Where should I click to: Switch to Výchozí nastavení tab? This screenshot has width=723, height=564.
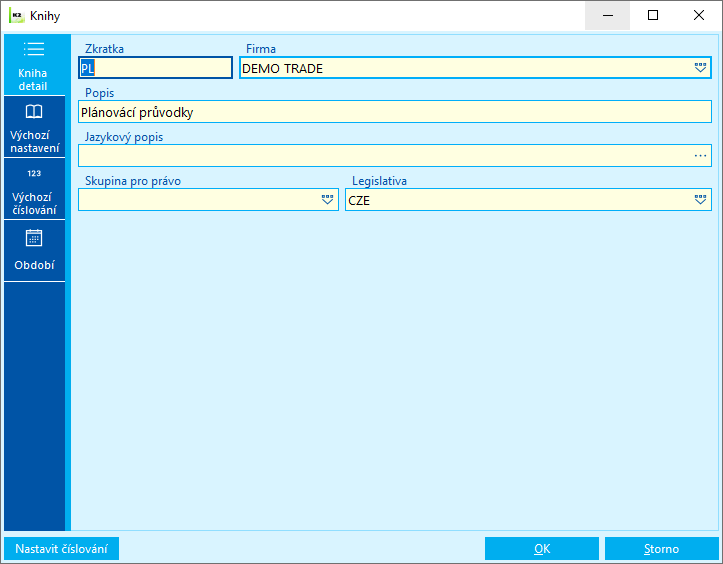pyautogui.click(x=35, y=127)
